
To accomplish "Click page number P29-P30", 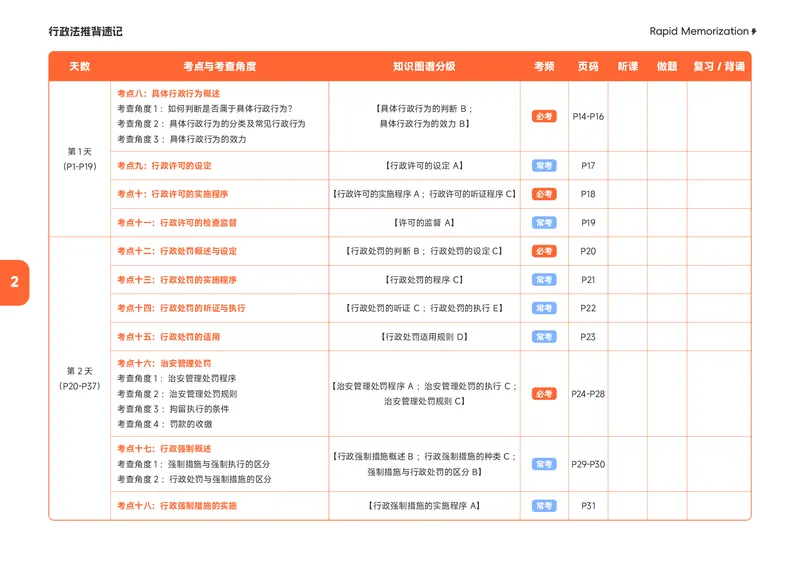I will (588, 464).
